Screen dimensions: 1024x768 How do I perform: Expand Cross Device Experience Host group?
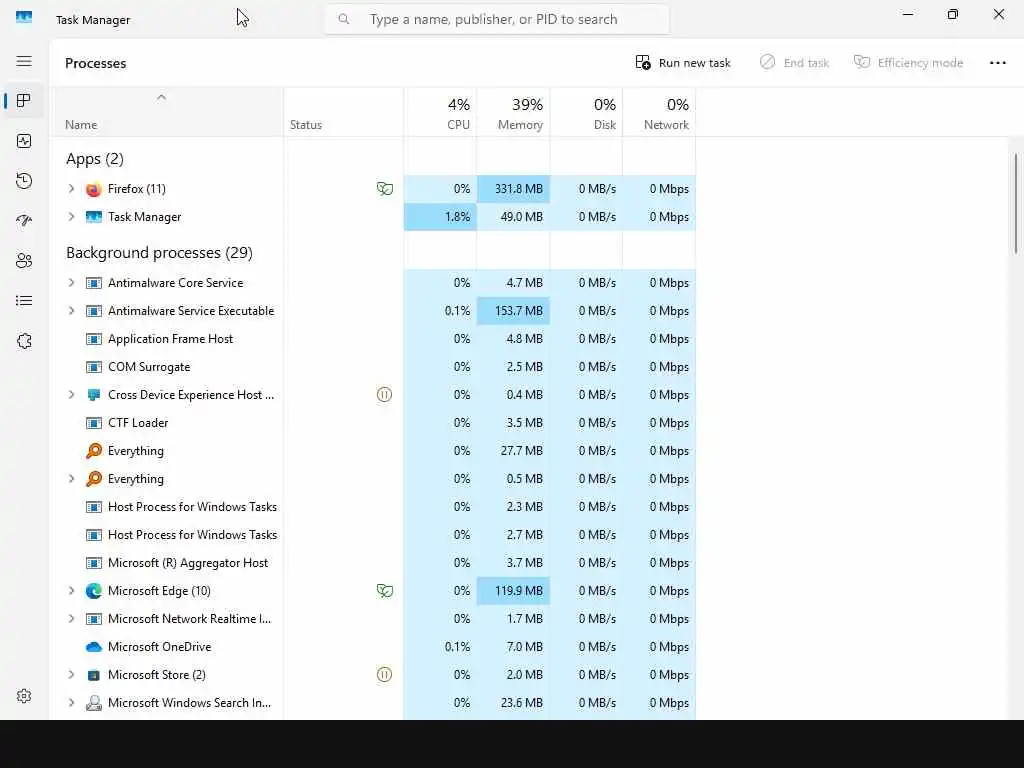pos(71,394)
